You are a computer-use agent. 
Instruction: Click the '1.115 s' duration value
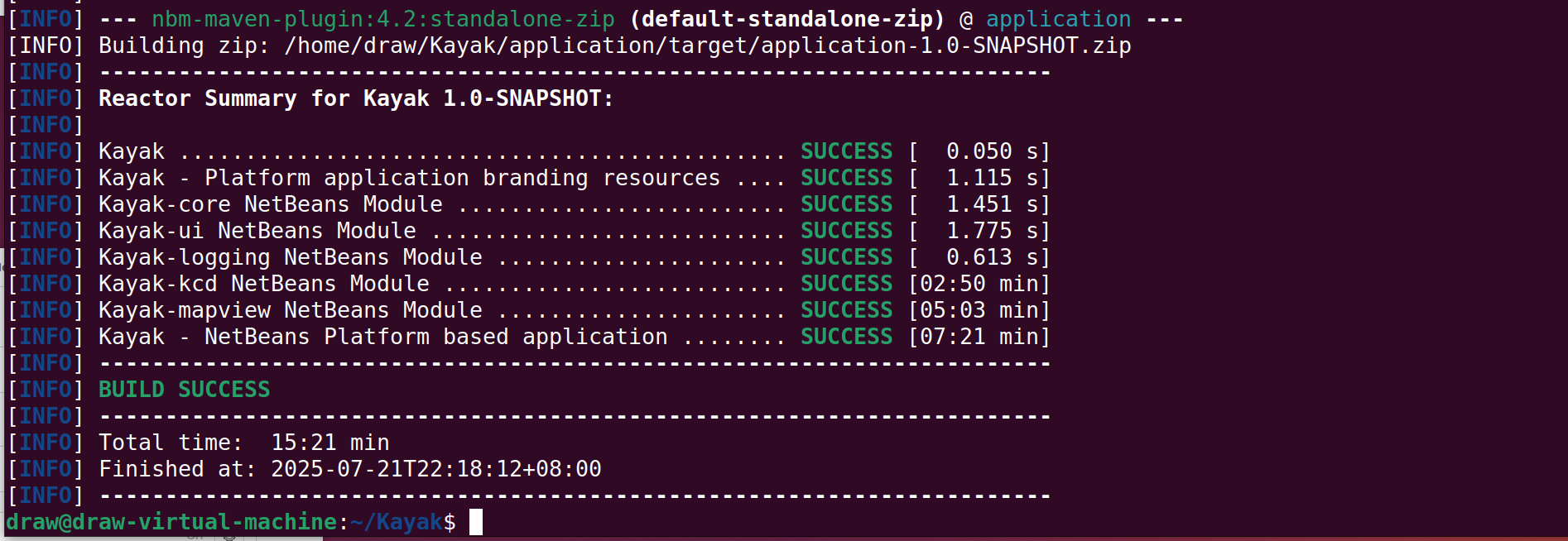point(993,178)
